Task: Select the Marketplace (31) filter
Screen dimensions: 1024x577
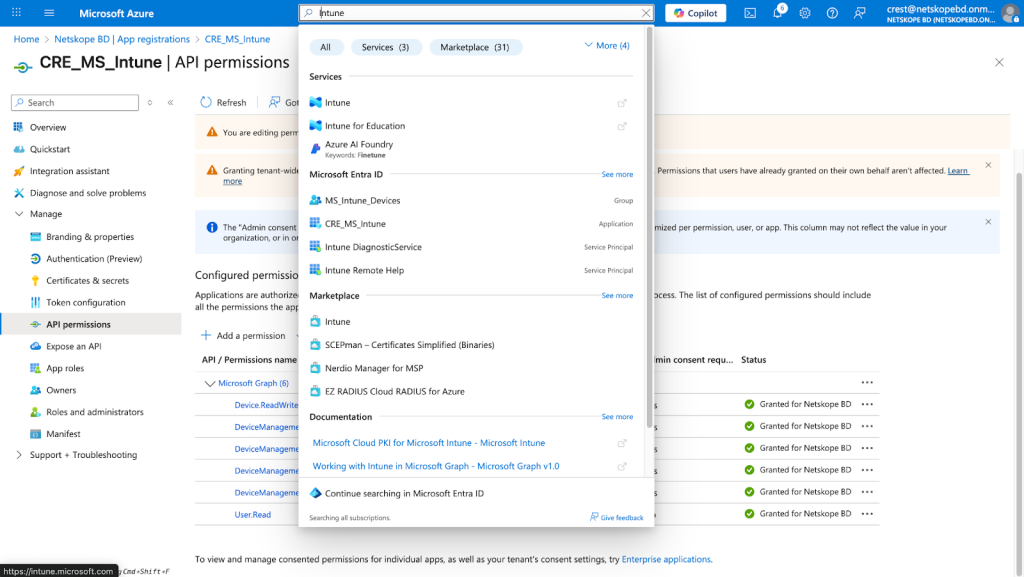Action: click(x=475, y=47)
